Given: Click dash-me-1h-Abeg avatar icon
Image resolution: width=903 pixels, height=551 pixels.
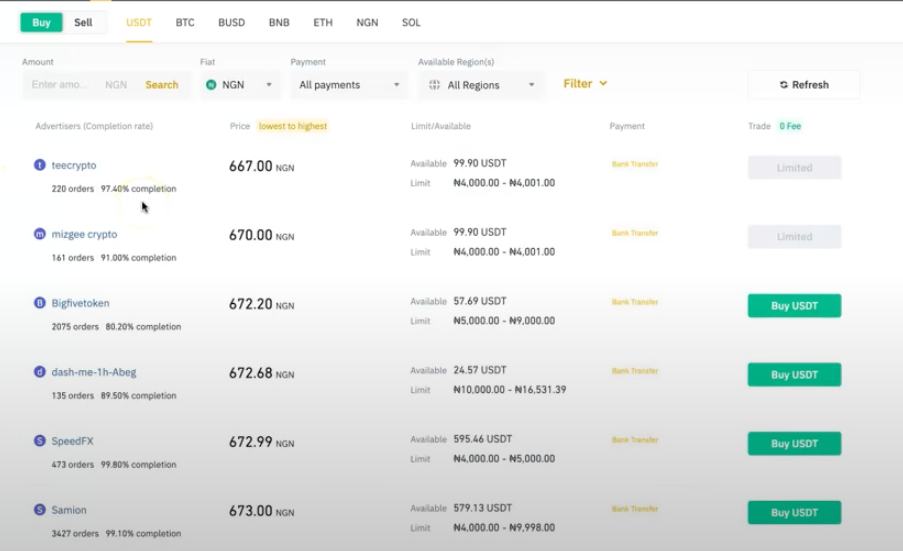Looking at the screenshot, I should pos(40,372).
